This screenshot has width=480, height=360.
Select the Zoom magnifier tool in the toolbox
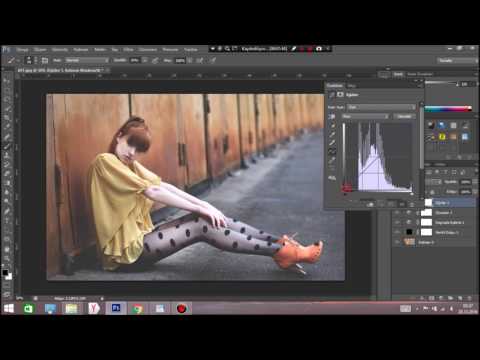click(6, 258)
